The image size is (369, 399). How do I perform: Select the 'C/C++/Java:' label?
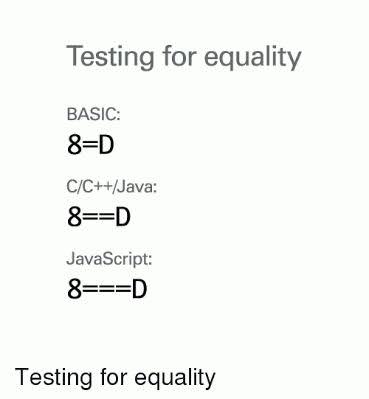(111, 187)
